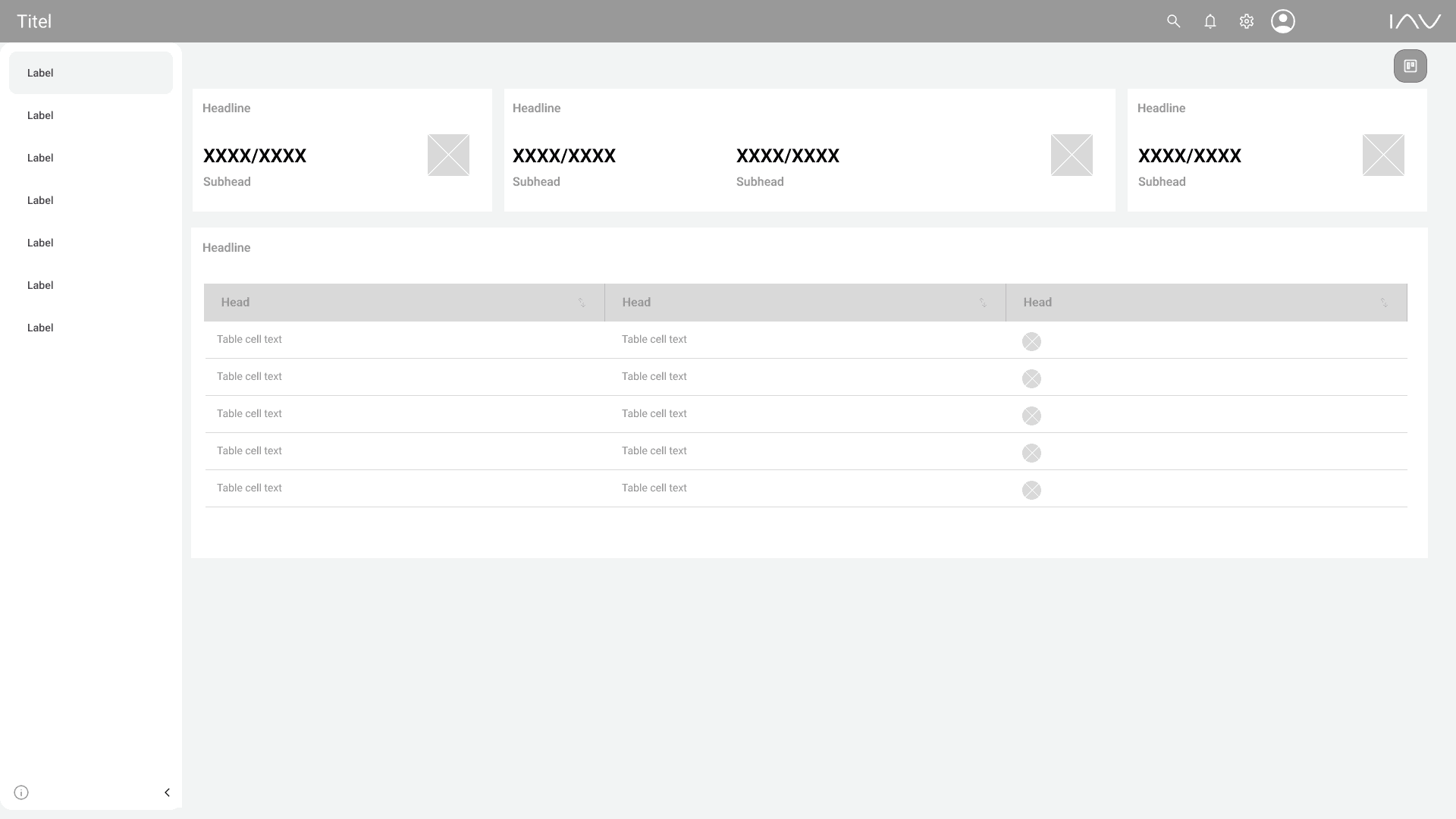
Task: Select the second Label item in sidebar
Action: click(x=91, y=115)
